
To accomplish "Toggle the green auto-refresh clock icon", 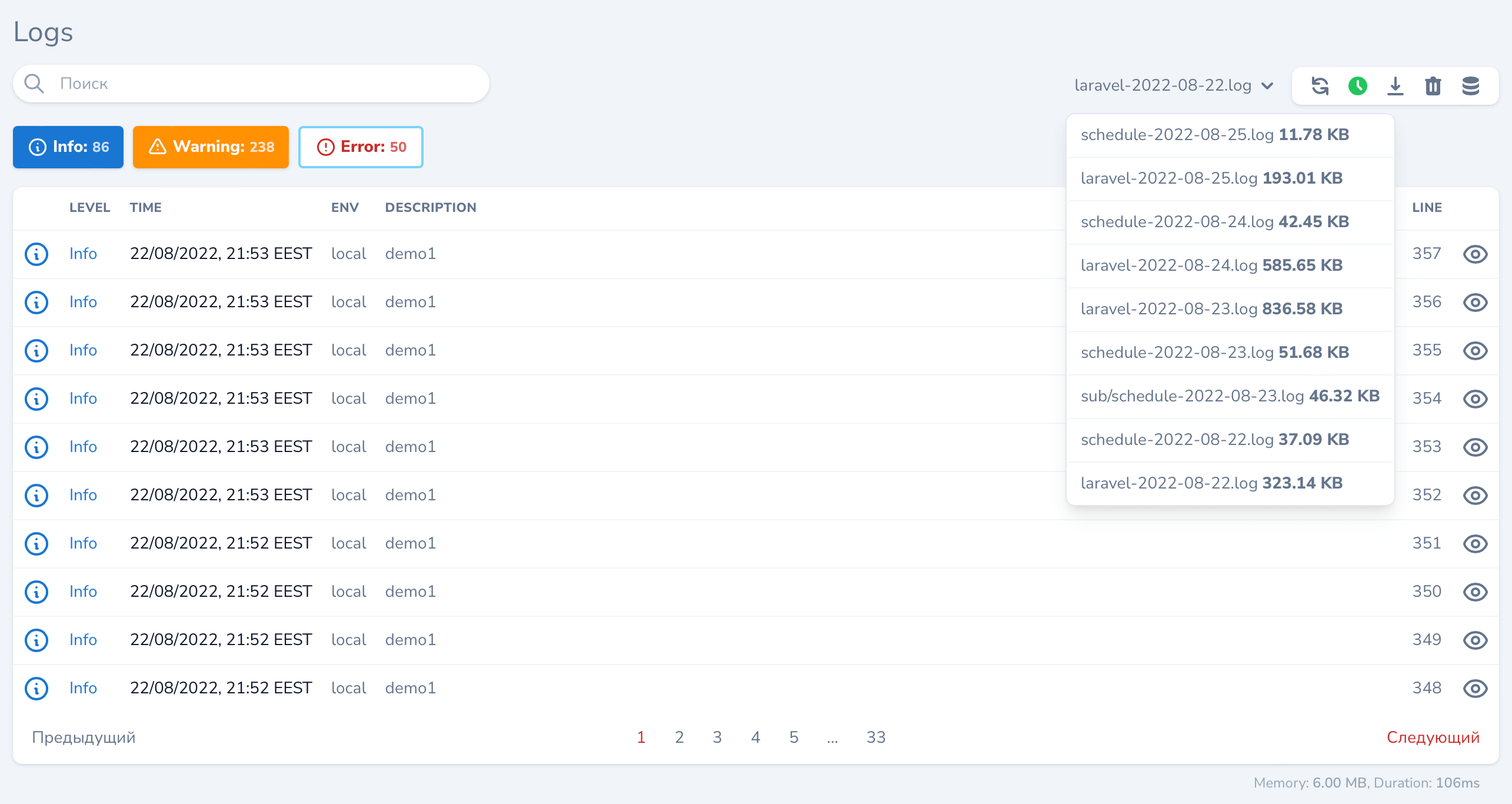I will tap(1358, 86).
